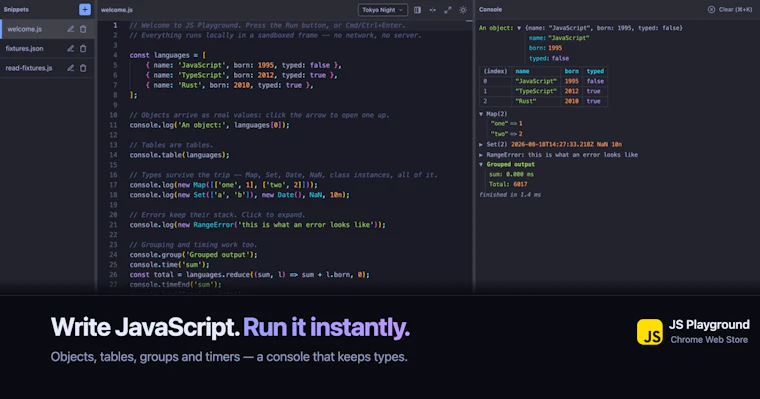Click the icon right of the split layout icon

[x=432, y=10]
